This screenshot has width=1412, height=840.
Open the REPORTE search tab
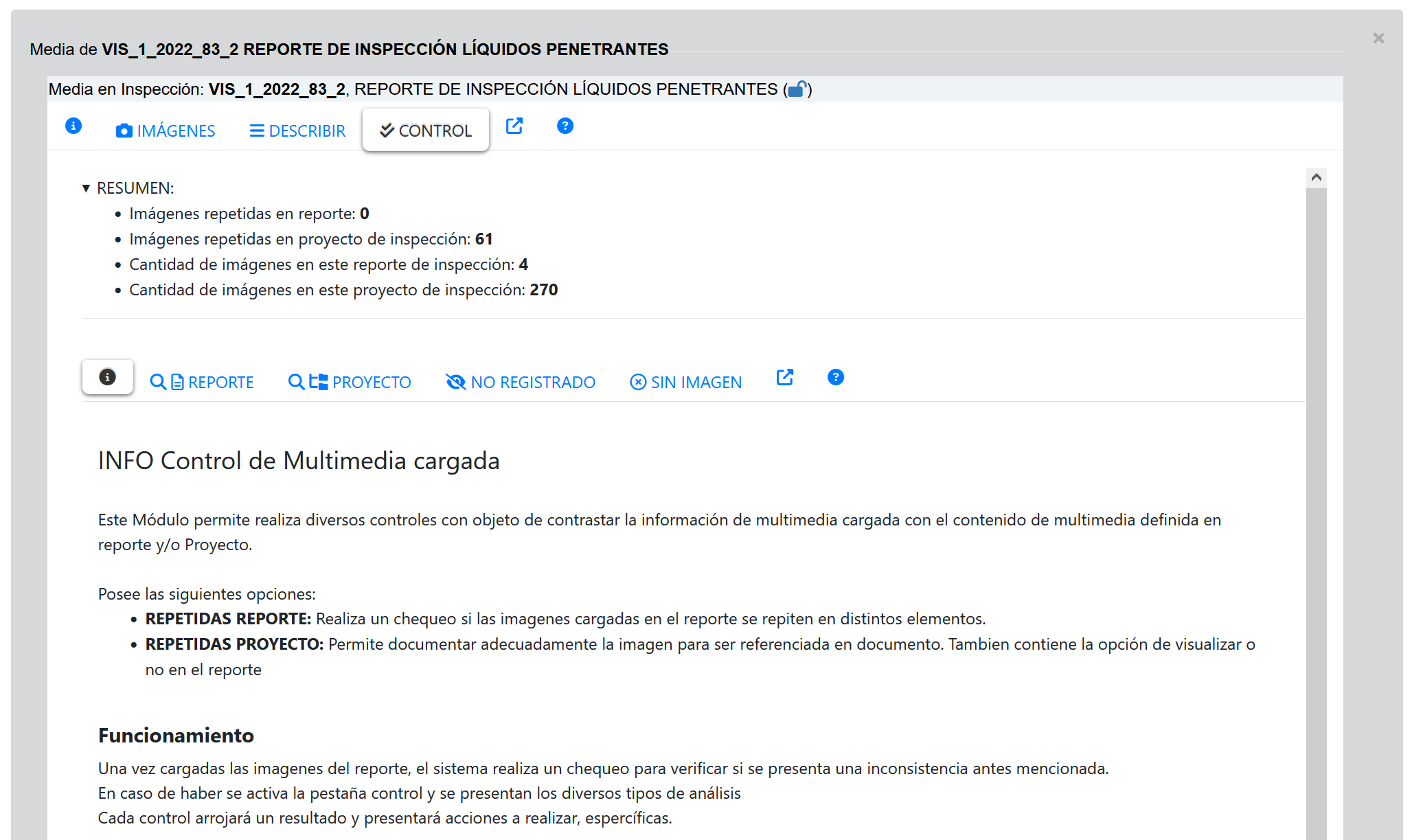(x=202, y=382)
